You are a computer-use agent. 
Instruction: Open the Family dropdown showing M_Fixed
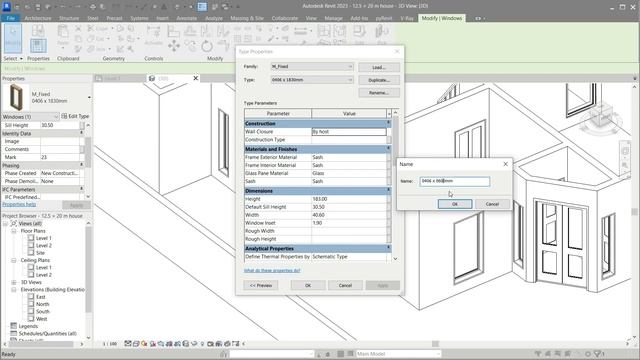(312, 67)
